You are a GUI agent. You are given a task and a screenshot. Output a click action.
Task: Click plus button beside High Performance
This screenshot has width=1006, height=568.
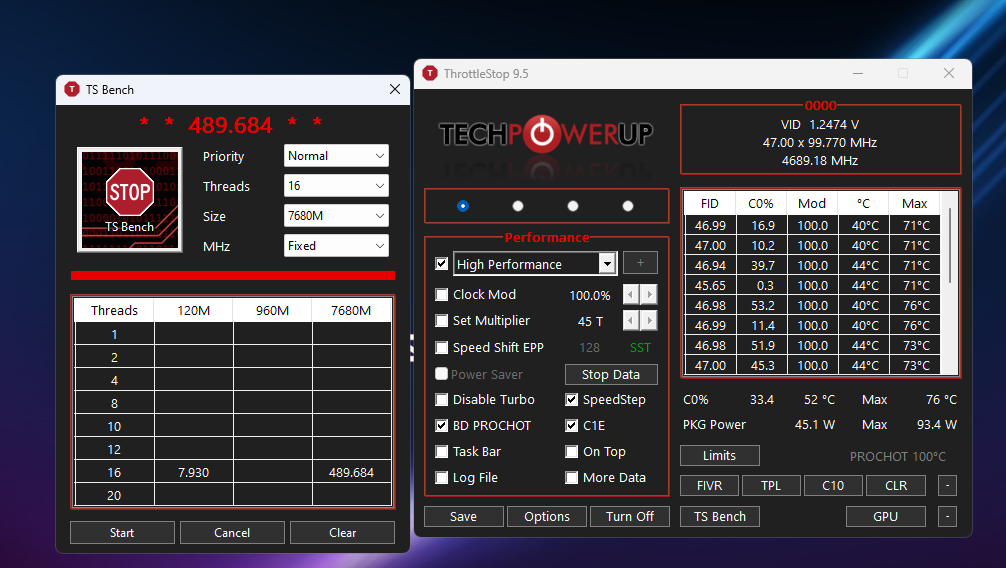640,262
